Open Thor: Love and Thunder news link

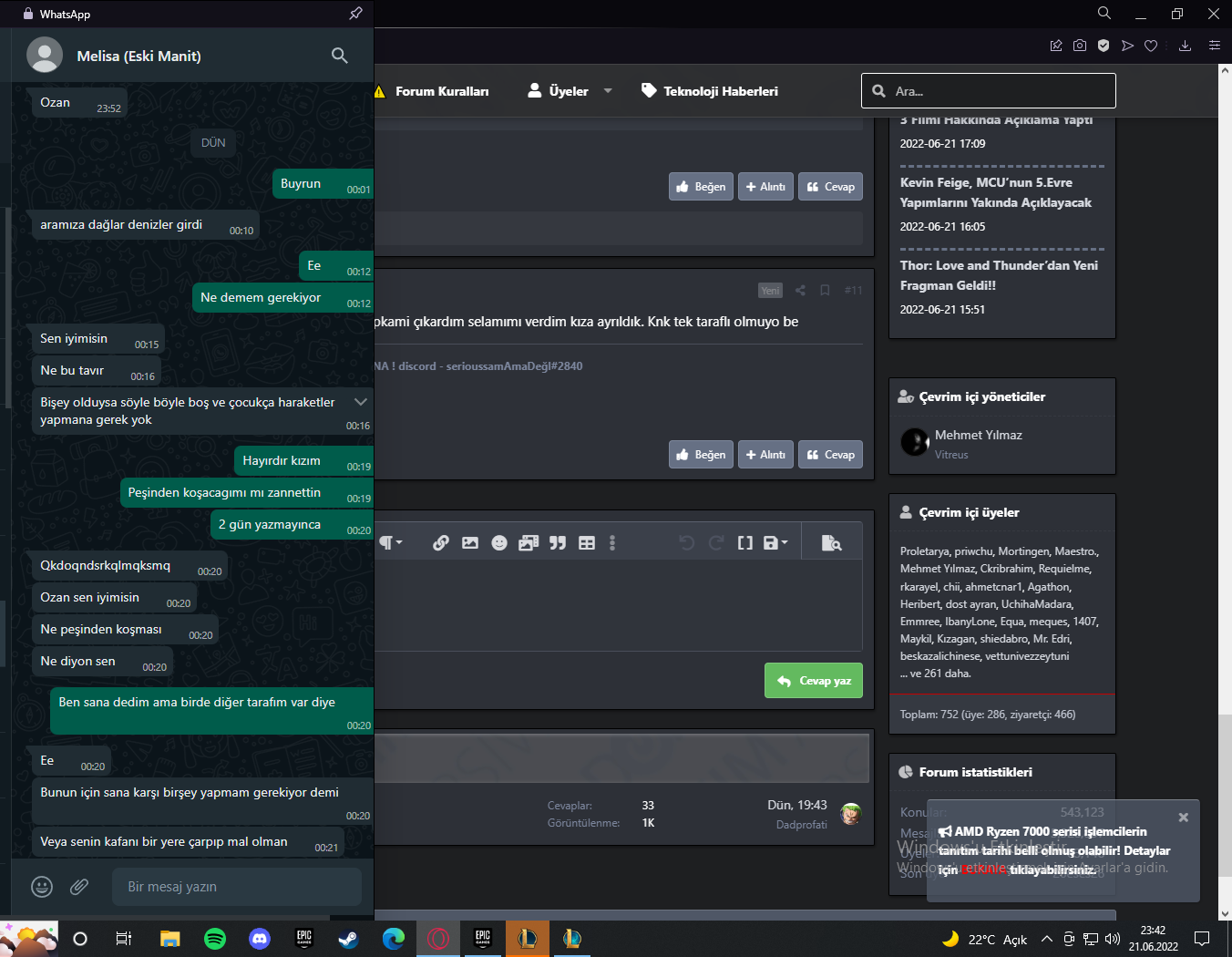999,275
